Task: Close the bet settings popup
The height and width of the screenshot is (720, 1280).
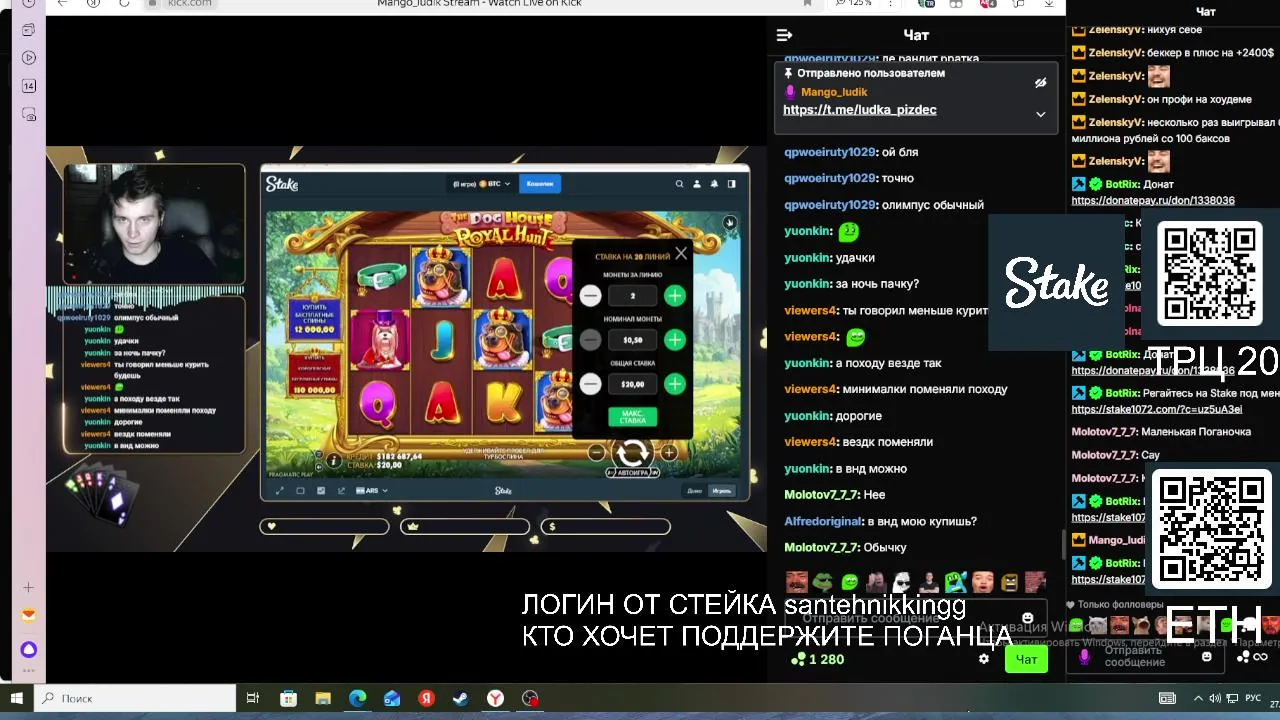Action: [x=681, y=254]
